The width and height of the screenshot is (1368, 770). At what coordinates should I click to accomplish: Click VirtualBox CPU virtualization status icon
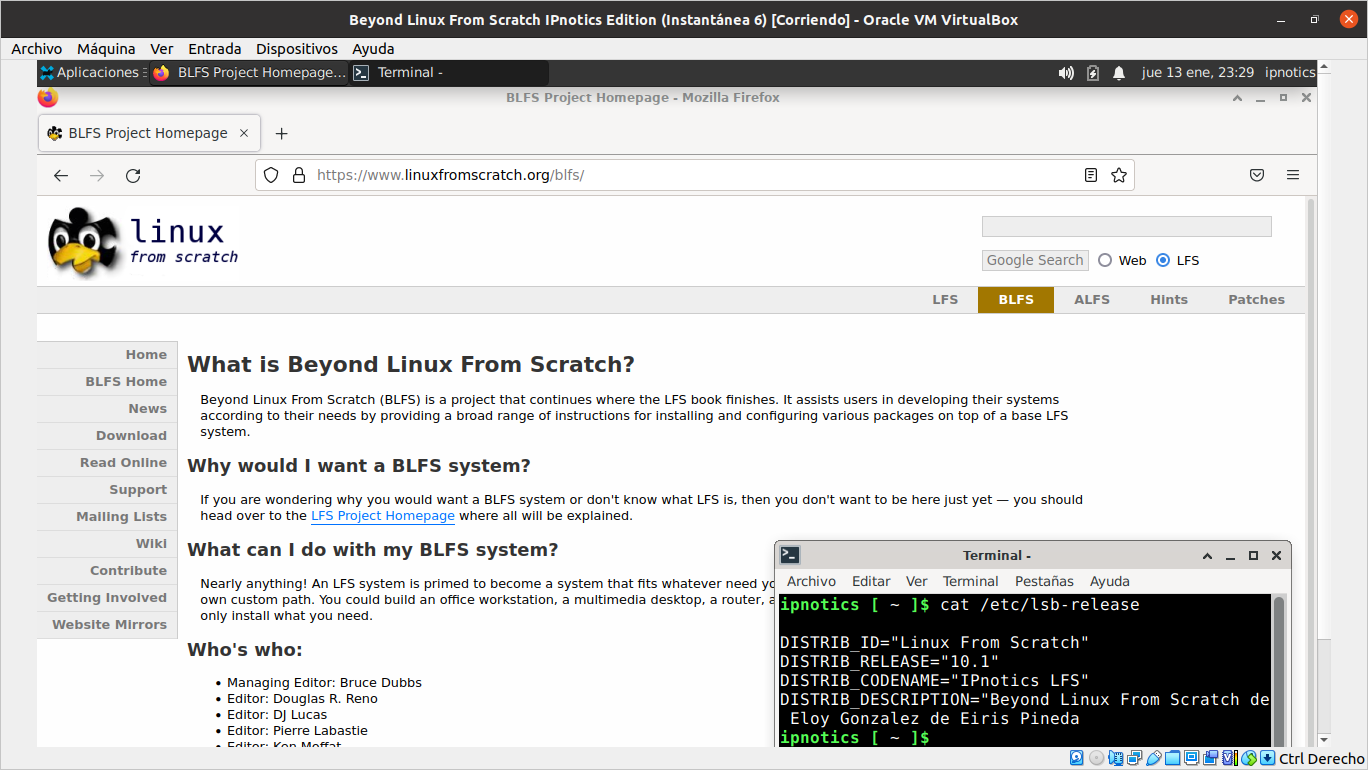tap(1230, 758)
